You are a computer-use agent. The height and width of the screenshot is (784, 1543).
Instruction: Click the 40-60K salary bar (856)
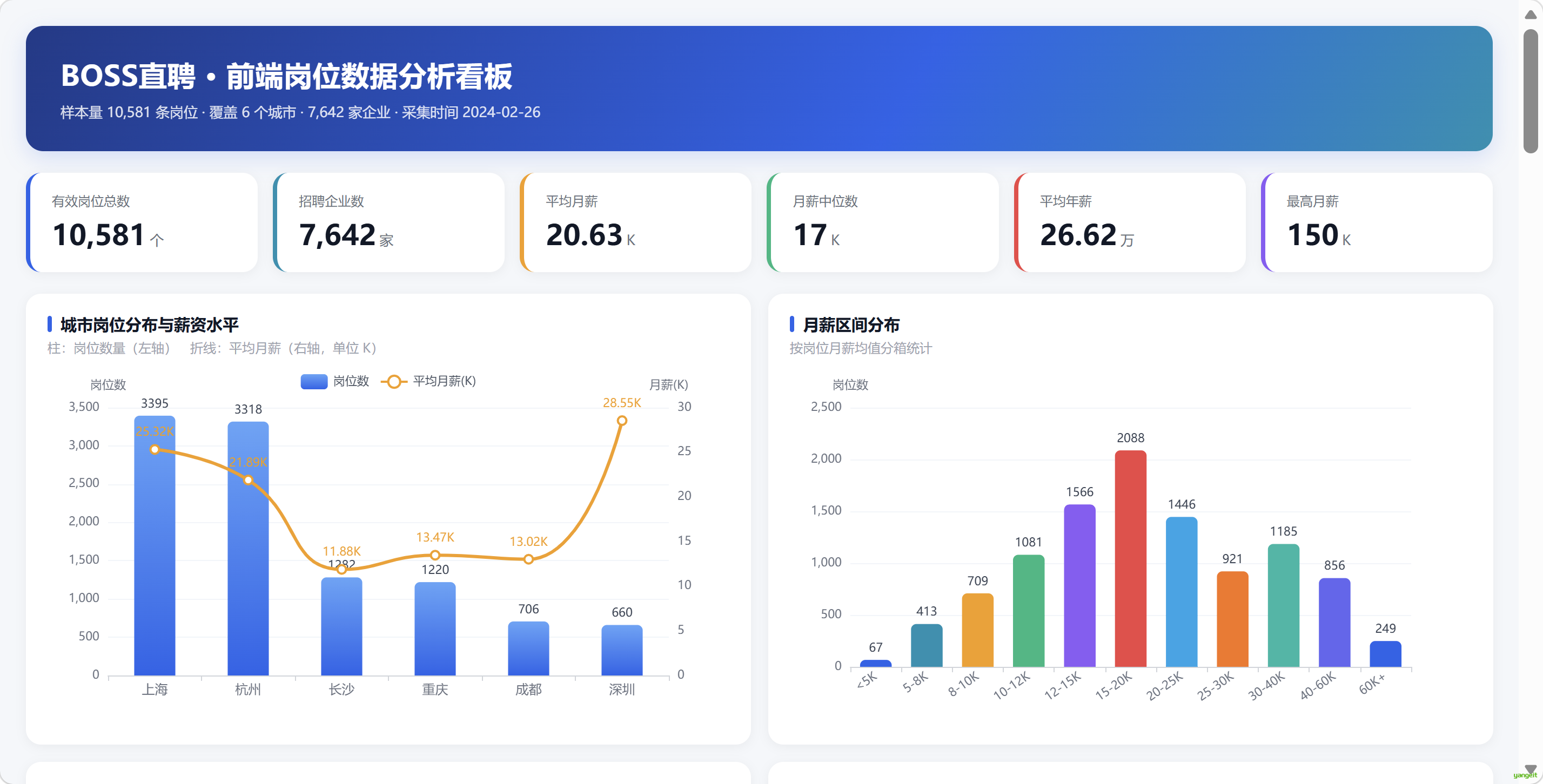(1334, 623)
